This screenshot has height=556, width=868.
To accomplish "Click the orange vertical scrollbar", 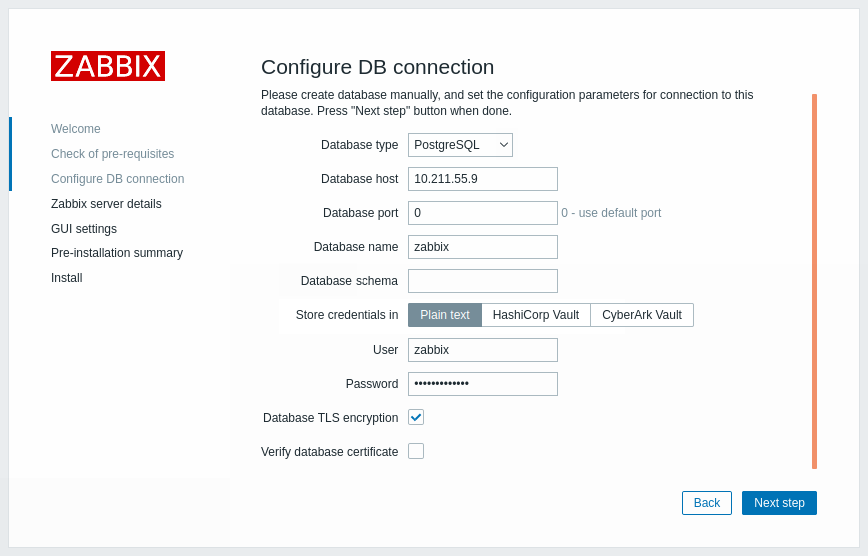I will tap(814, 281).
